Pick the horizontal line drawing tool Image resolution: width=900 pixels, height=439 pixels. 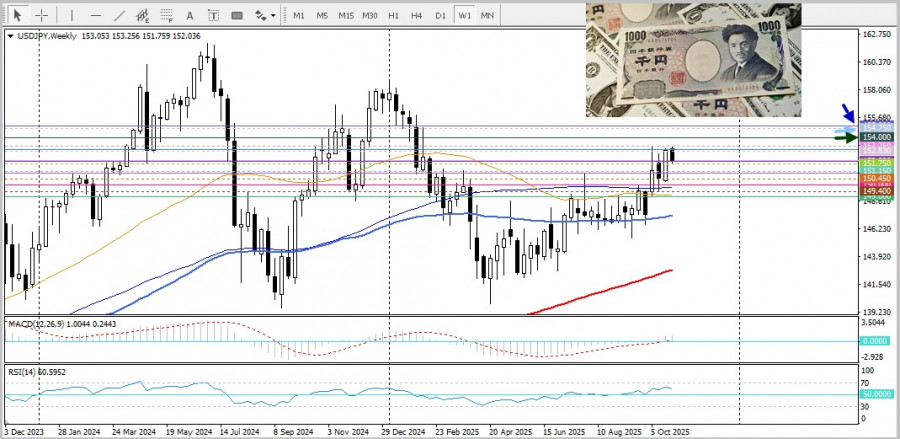(x=95, y=15)
